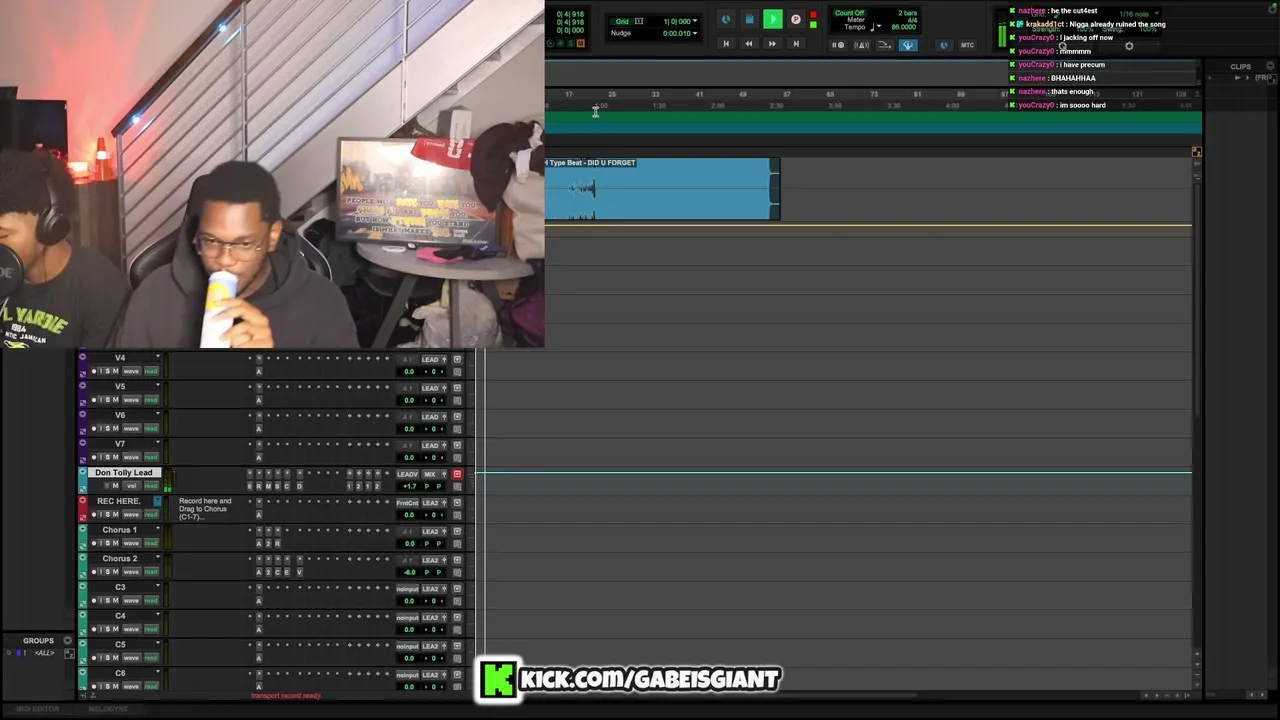Solo the C4 track
Viewport: 1280px width, 720px height.
(x=107, y=630)
